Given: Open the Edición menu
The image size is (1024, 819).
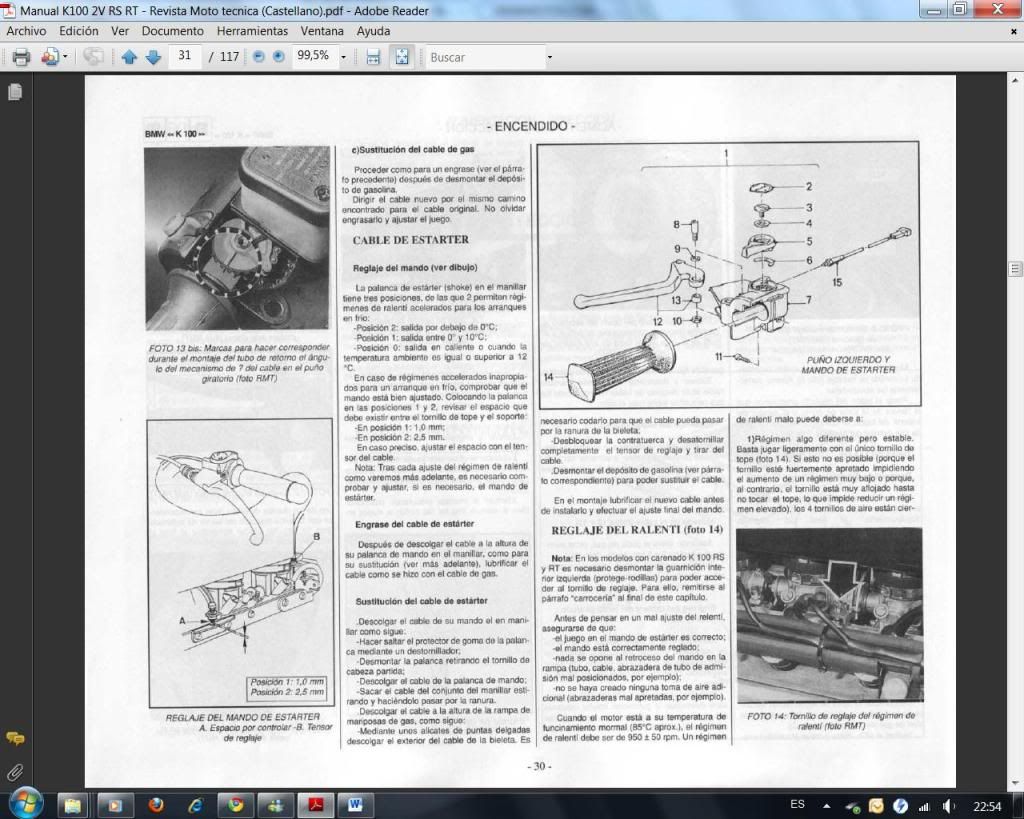Looking at the screenshot, I should [x=78, y=31].
